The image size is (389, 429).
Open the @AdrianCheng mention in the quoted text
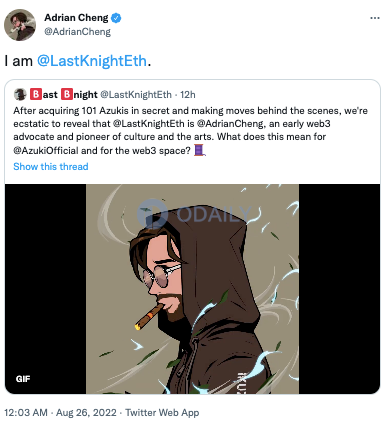click(x=230, y=124)
